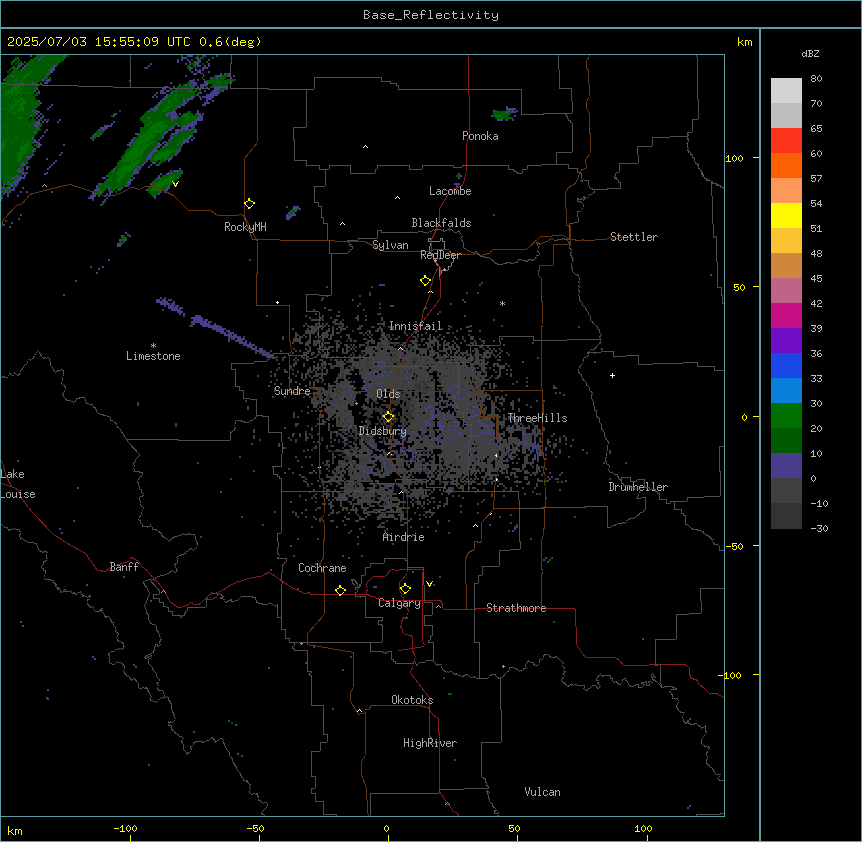The width and height of the screenshot is (862, 842).
Task: Click the Lacombe label
Action: (x=450, y=191)
